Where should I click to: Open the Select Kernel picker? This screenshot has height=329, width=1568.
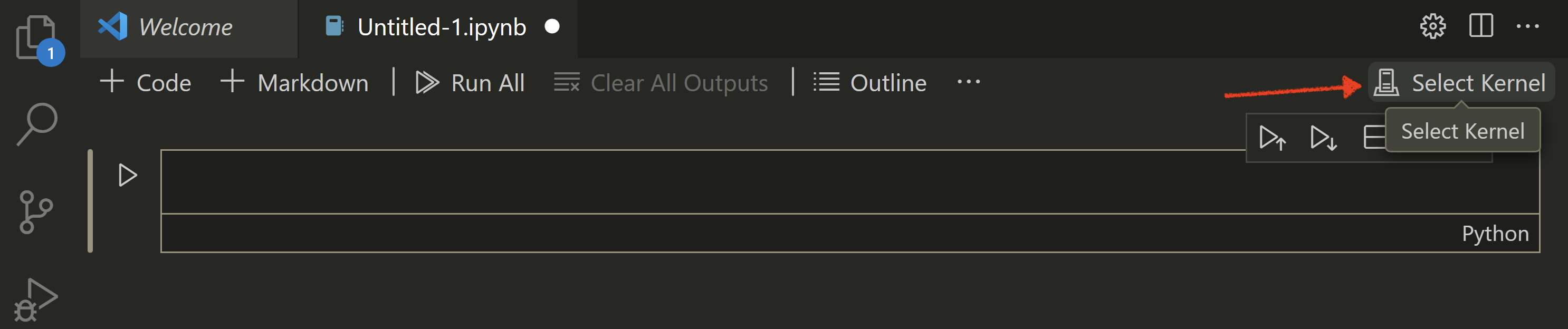pyautogui.click(x=1461, y=82)
